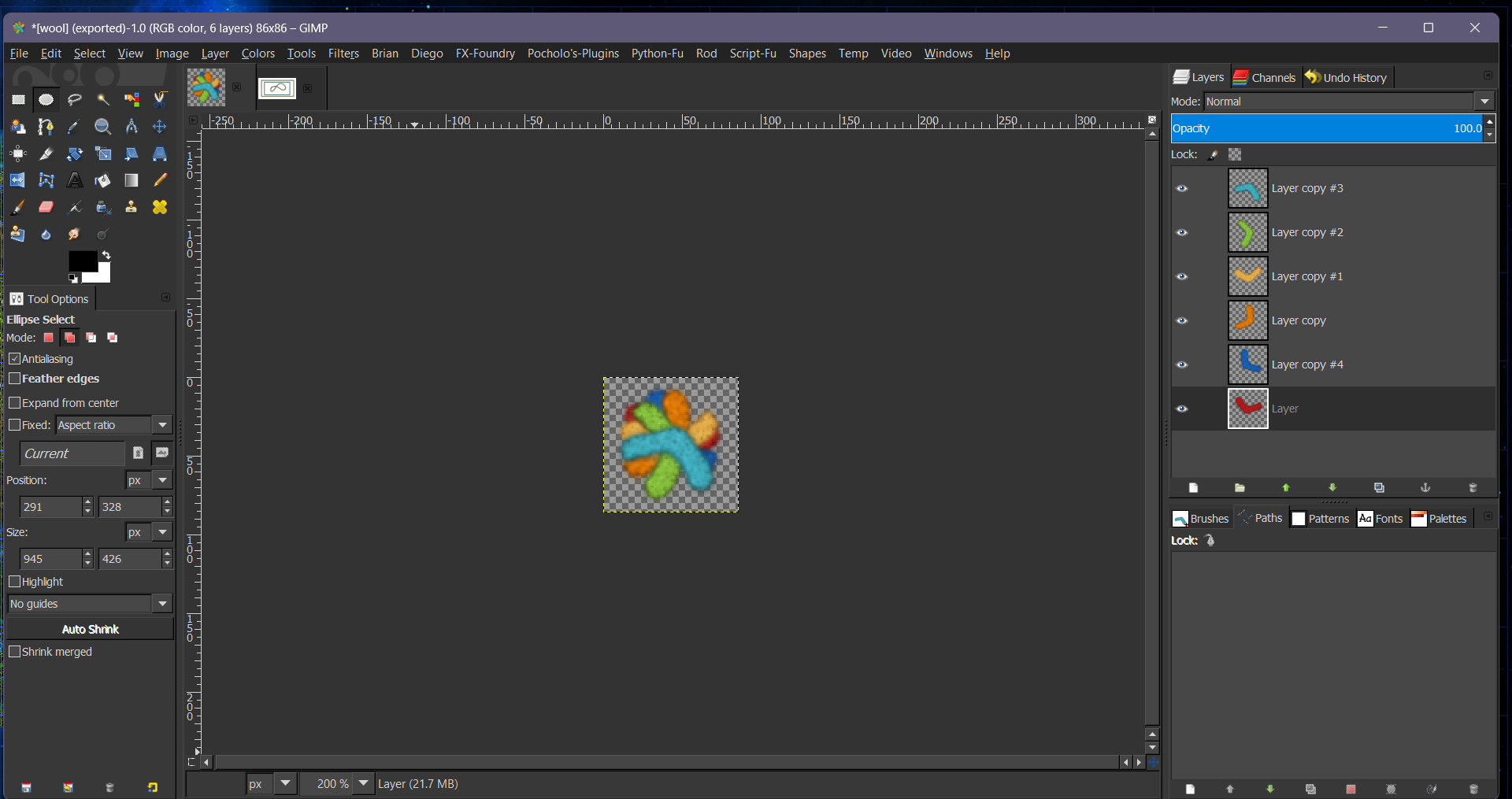
Task: Select the Alignment tool
Action: 18,154
